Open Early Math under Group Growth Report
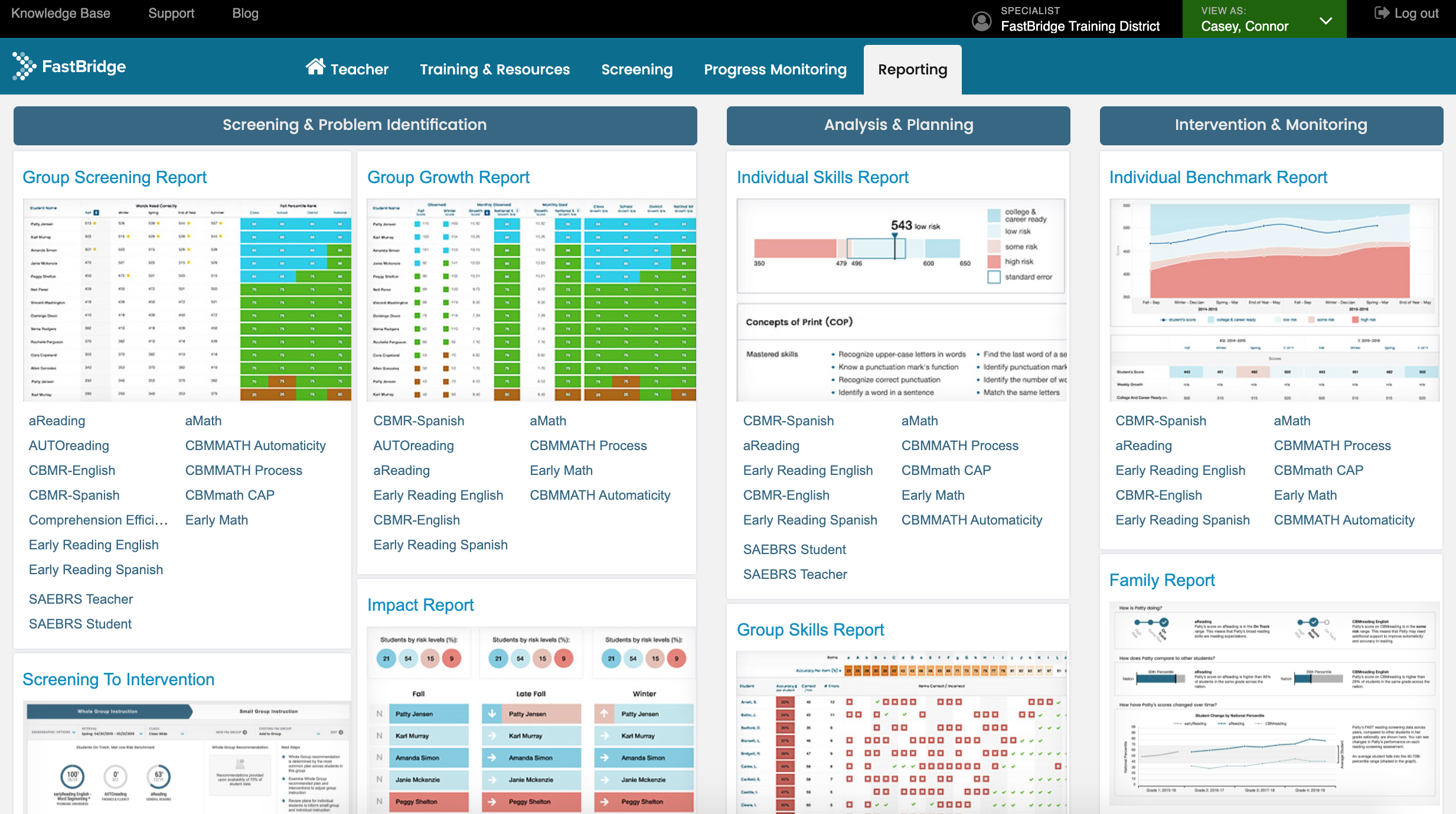The height and width of the screenshot is (814, 1456). tap(561, 471)
